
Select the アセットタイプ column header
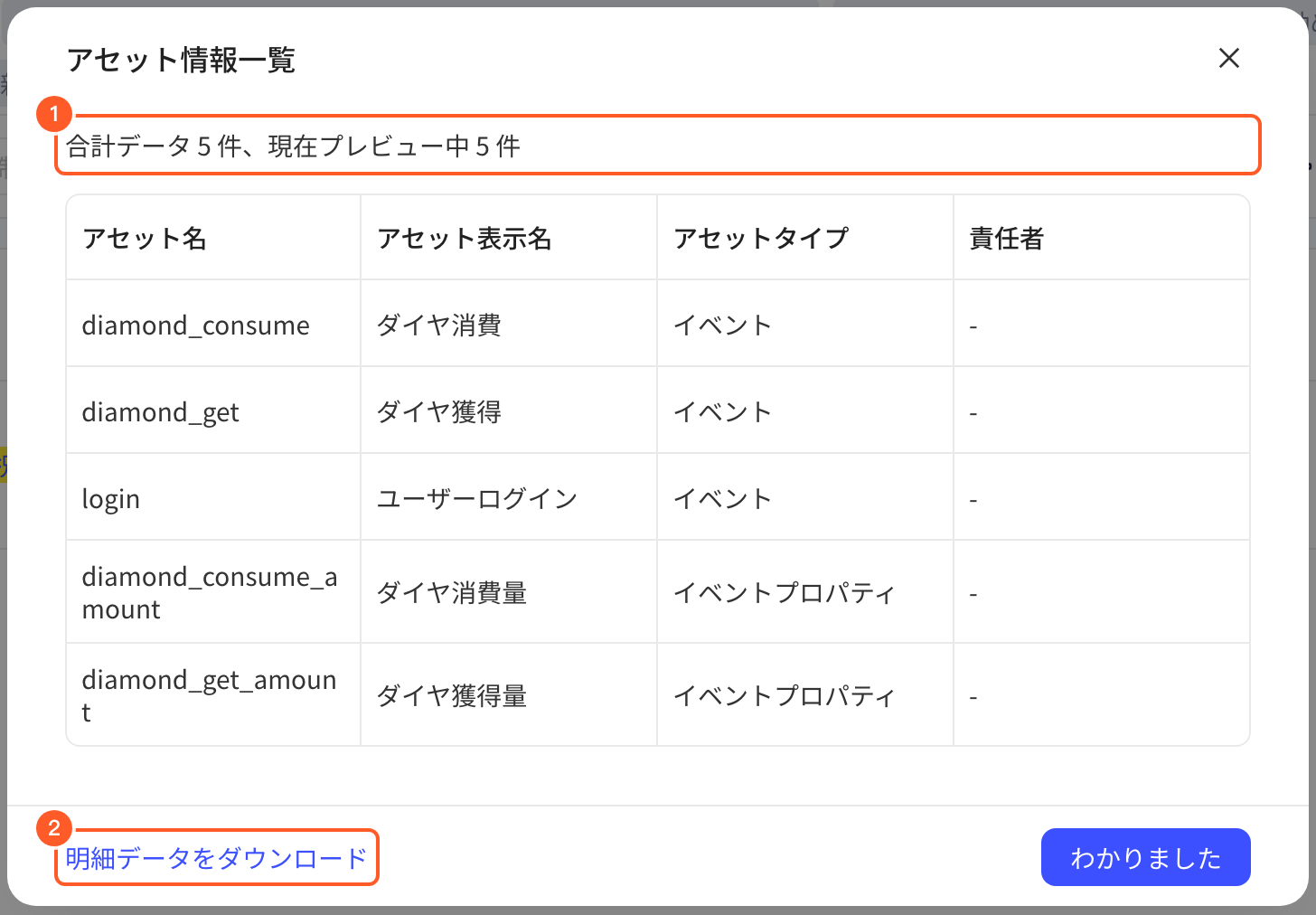pos(805,238)
